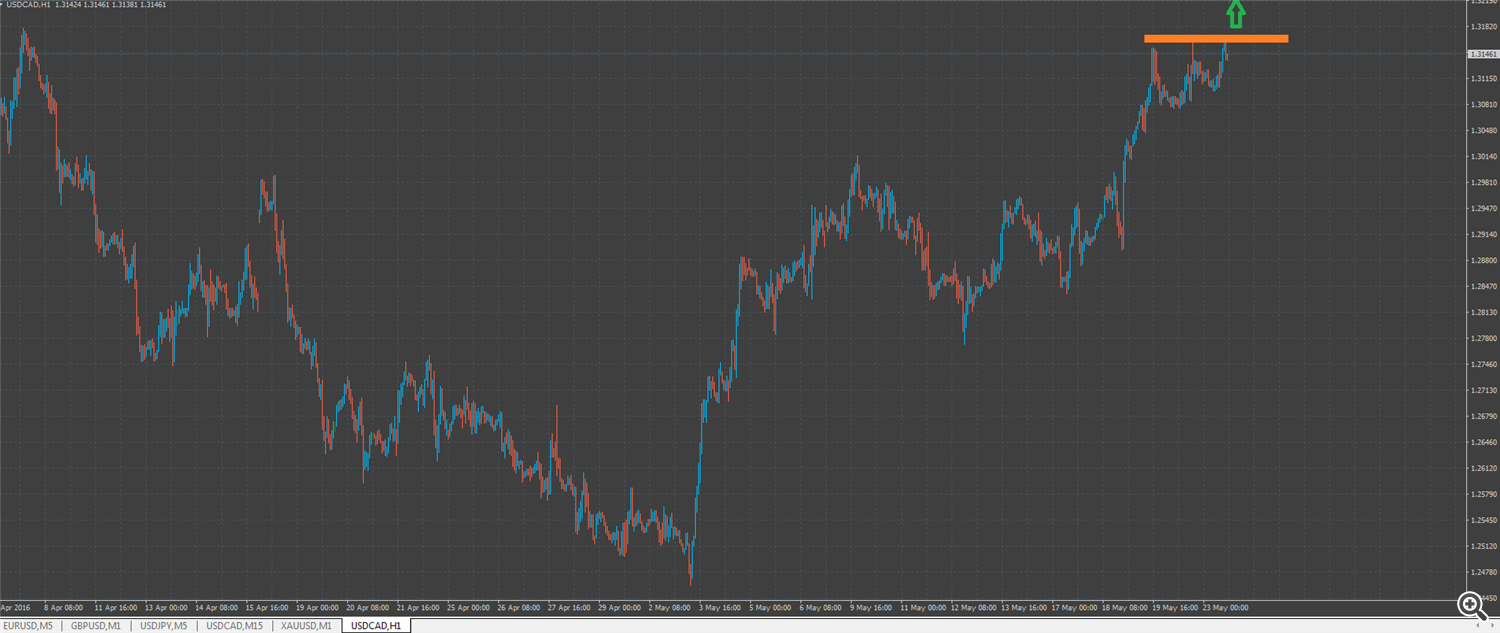Switch to the XAUUSD,M1 chart tab
The width and height of the screenshot is (1500, 633).
[x=307, y=626]
